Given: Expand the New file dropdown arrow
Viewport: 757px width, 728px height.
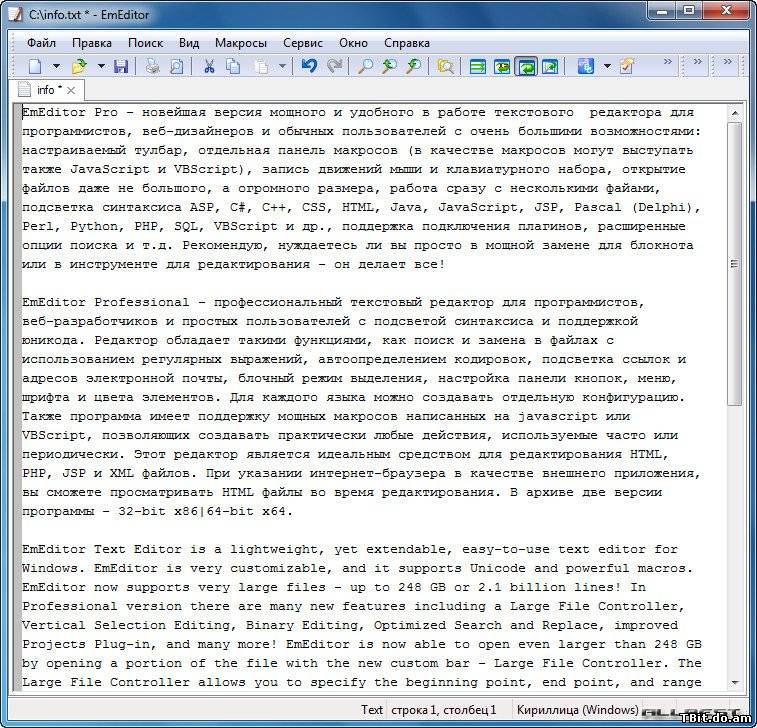Looking at the screenshot, I should point(56,66).
